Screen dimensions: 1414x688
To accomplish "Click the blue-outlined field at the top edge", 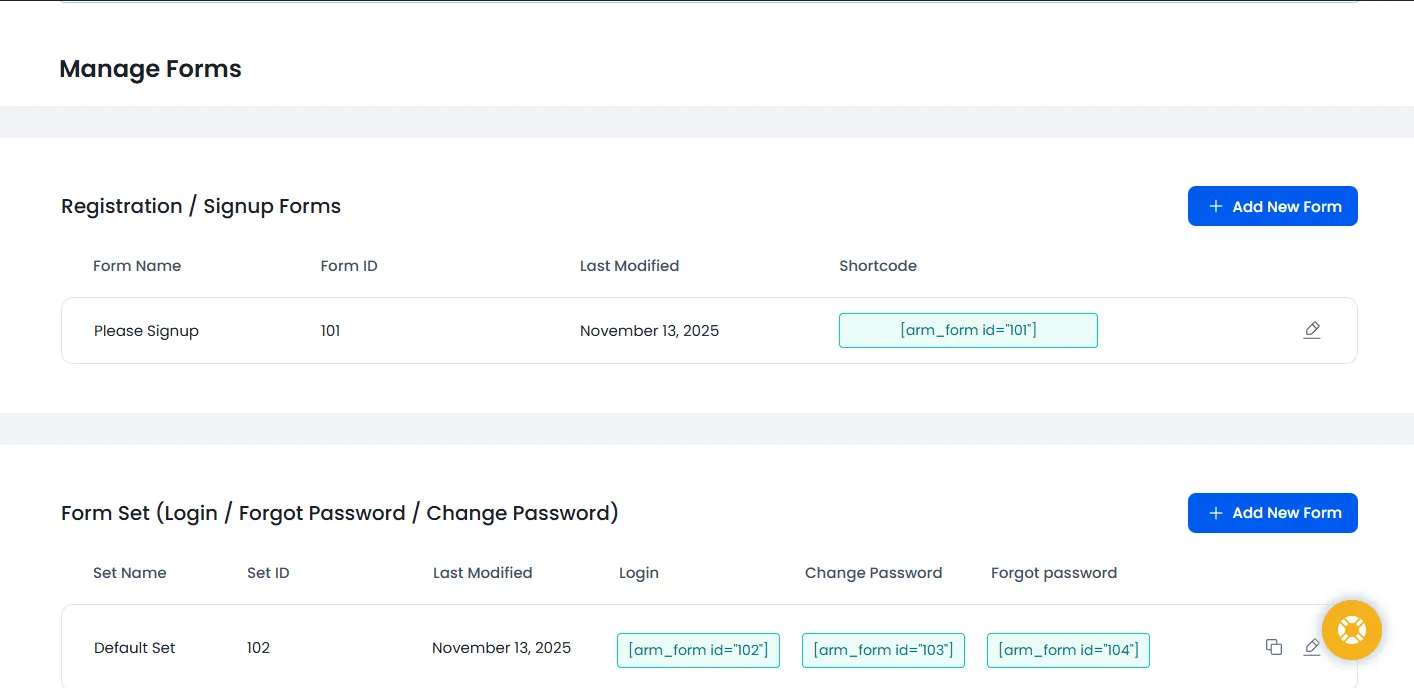I will point(707,3).
